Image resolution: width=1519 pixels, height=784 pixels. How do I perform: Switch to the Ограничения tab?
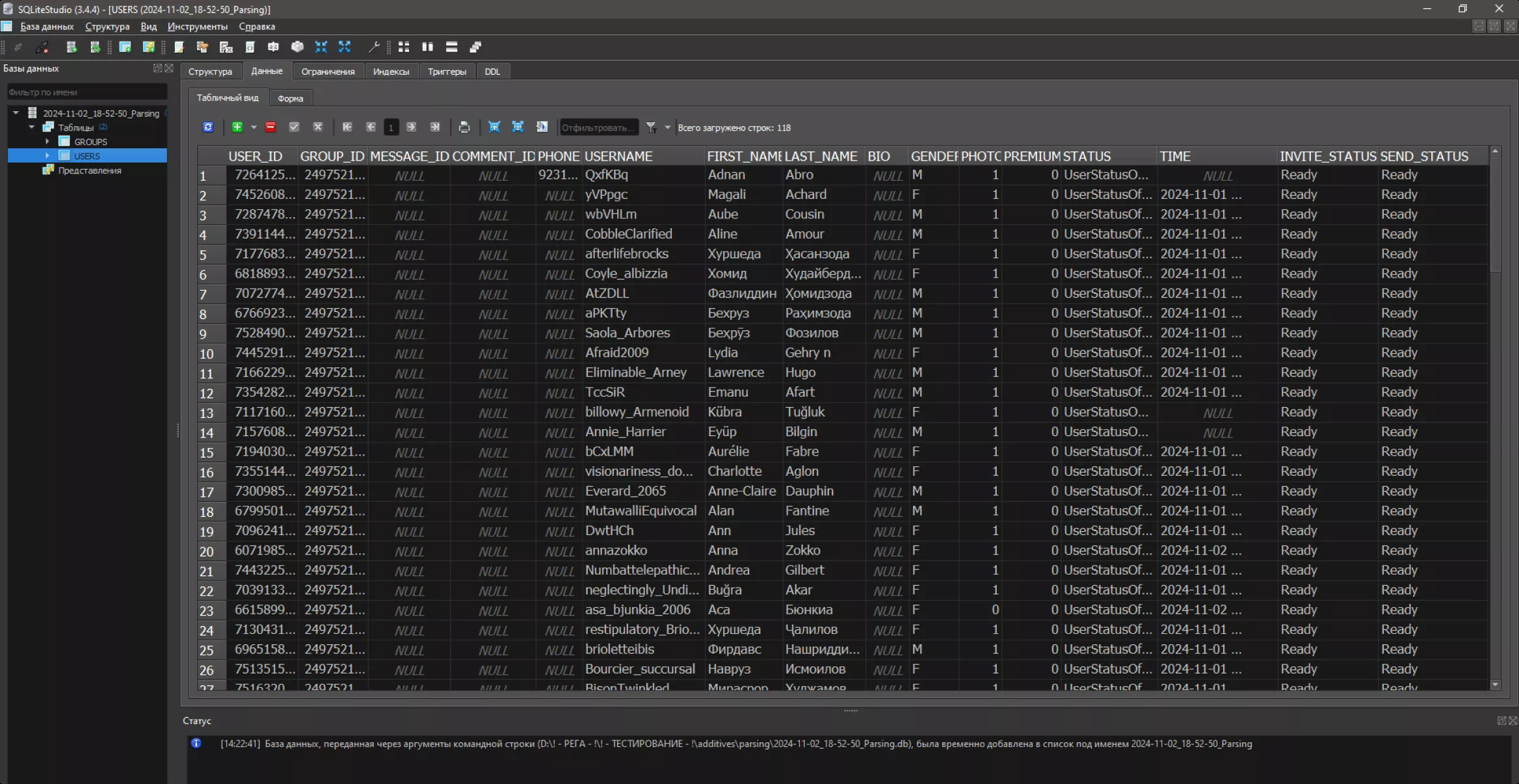point(328,72)
